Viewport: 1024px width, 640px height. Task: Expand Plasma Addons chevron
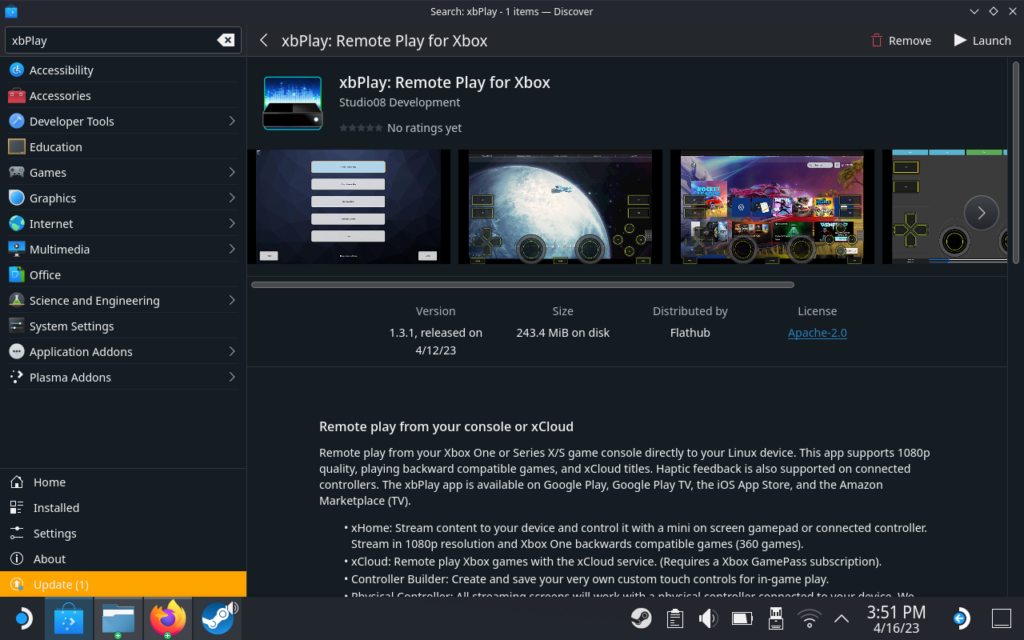[232, 377]
